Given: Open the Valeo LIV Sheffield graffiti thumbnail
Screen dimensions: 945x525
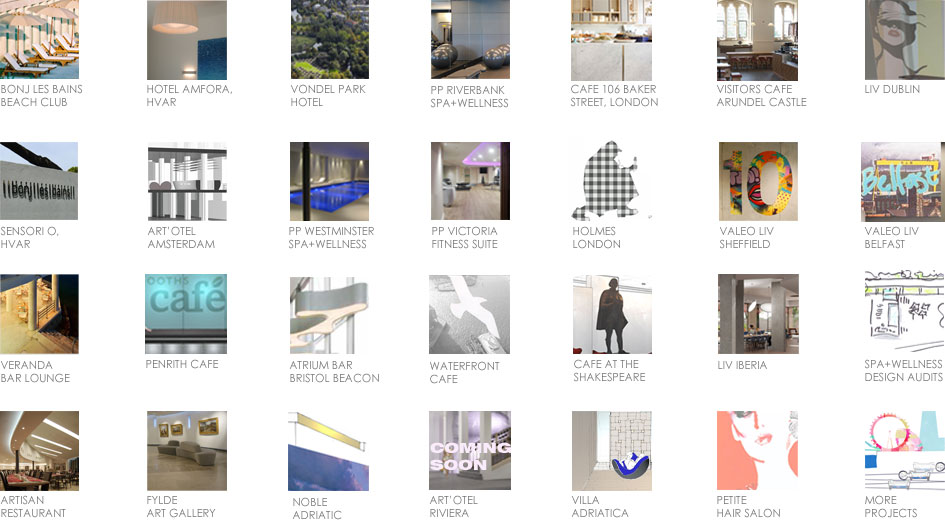Looking at the screenshot, I should coord(757,181).
